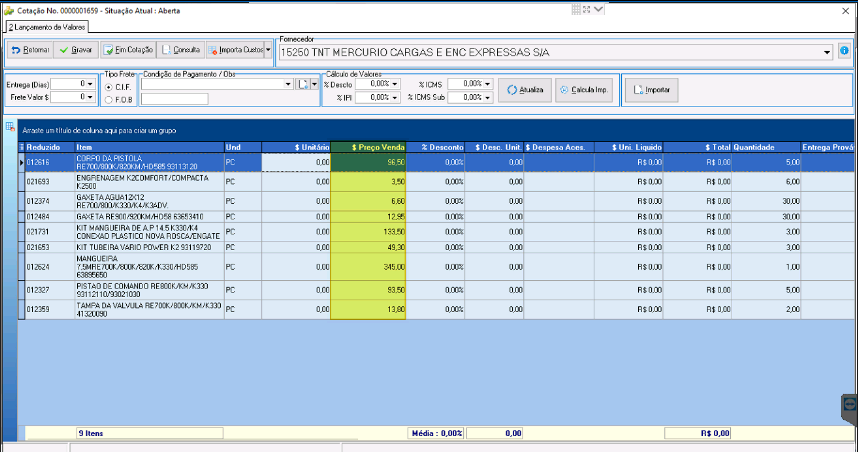This screenshot has height=452, width=858.
Task: Select the F.O.B freight radio option
Action: pyautogui.click(x=108, y=100)
